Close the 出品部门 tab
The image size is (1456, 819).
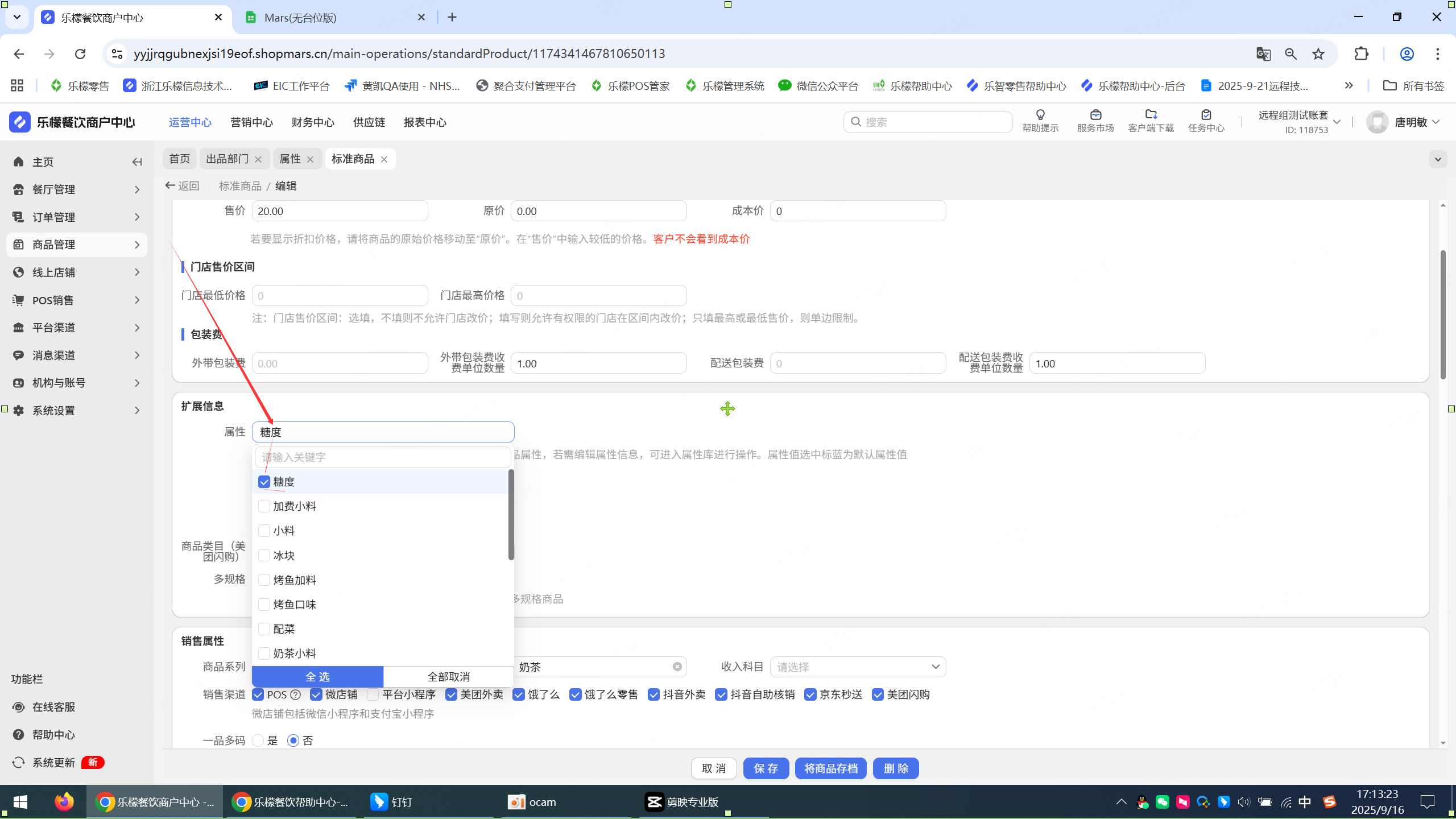coord(258,159)
